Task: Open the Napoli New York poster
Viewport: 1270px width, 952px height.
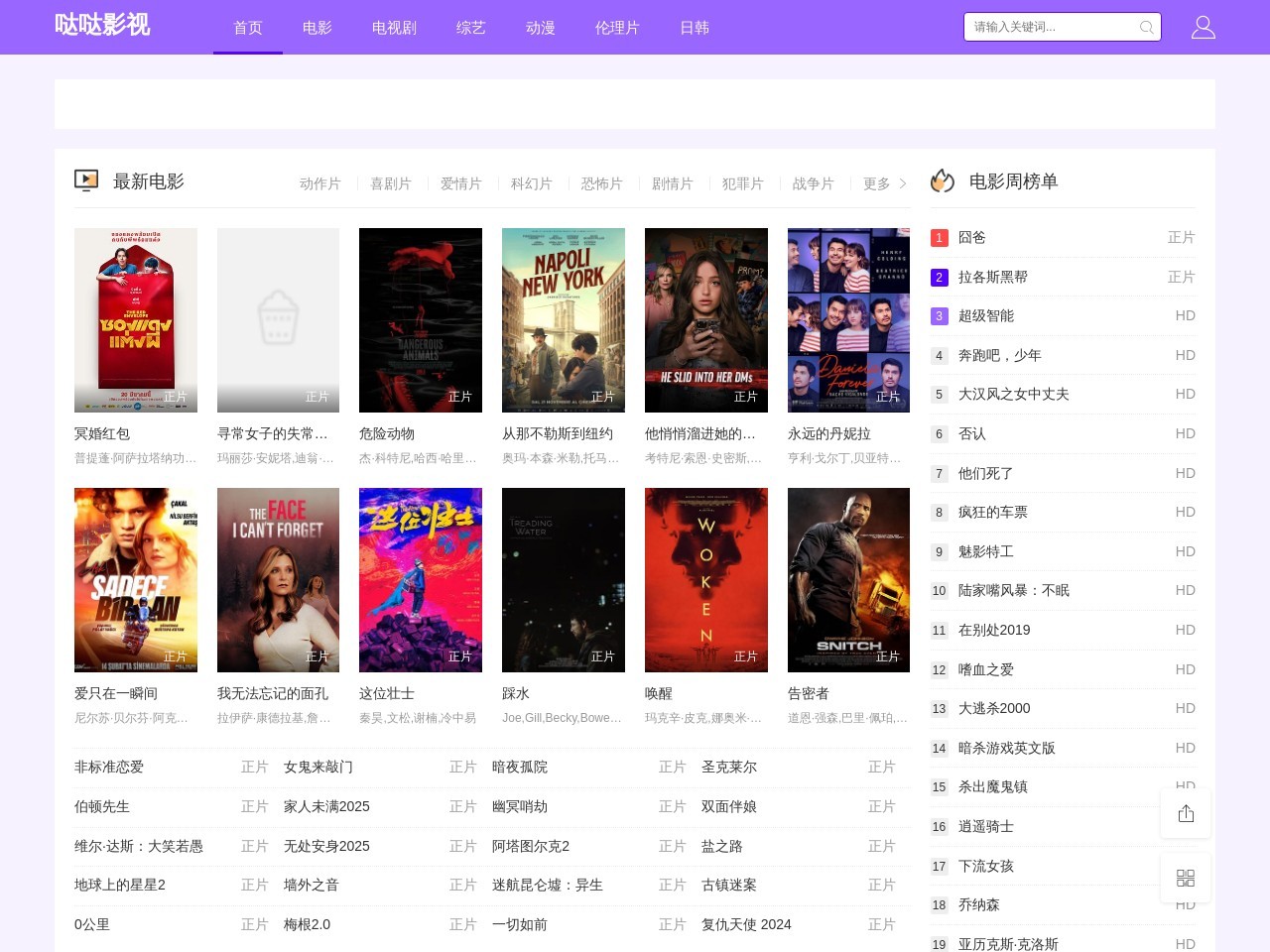Action: 564,320
